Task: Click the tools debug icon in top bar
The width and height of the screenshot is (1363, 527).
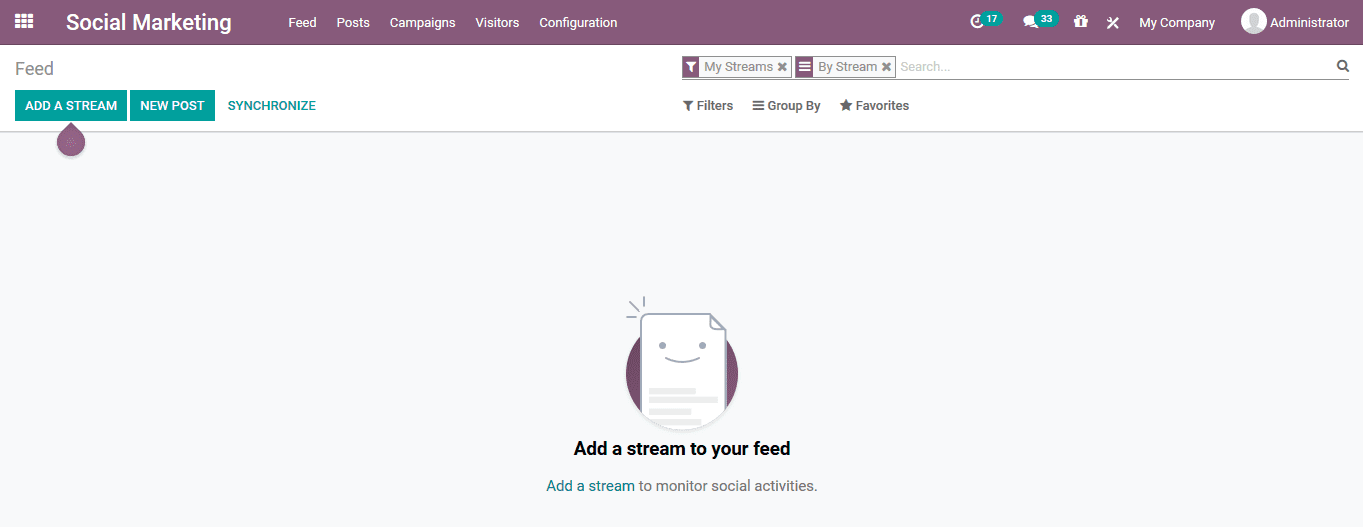Action: coord(1112,22)
